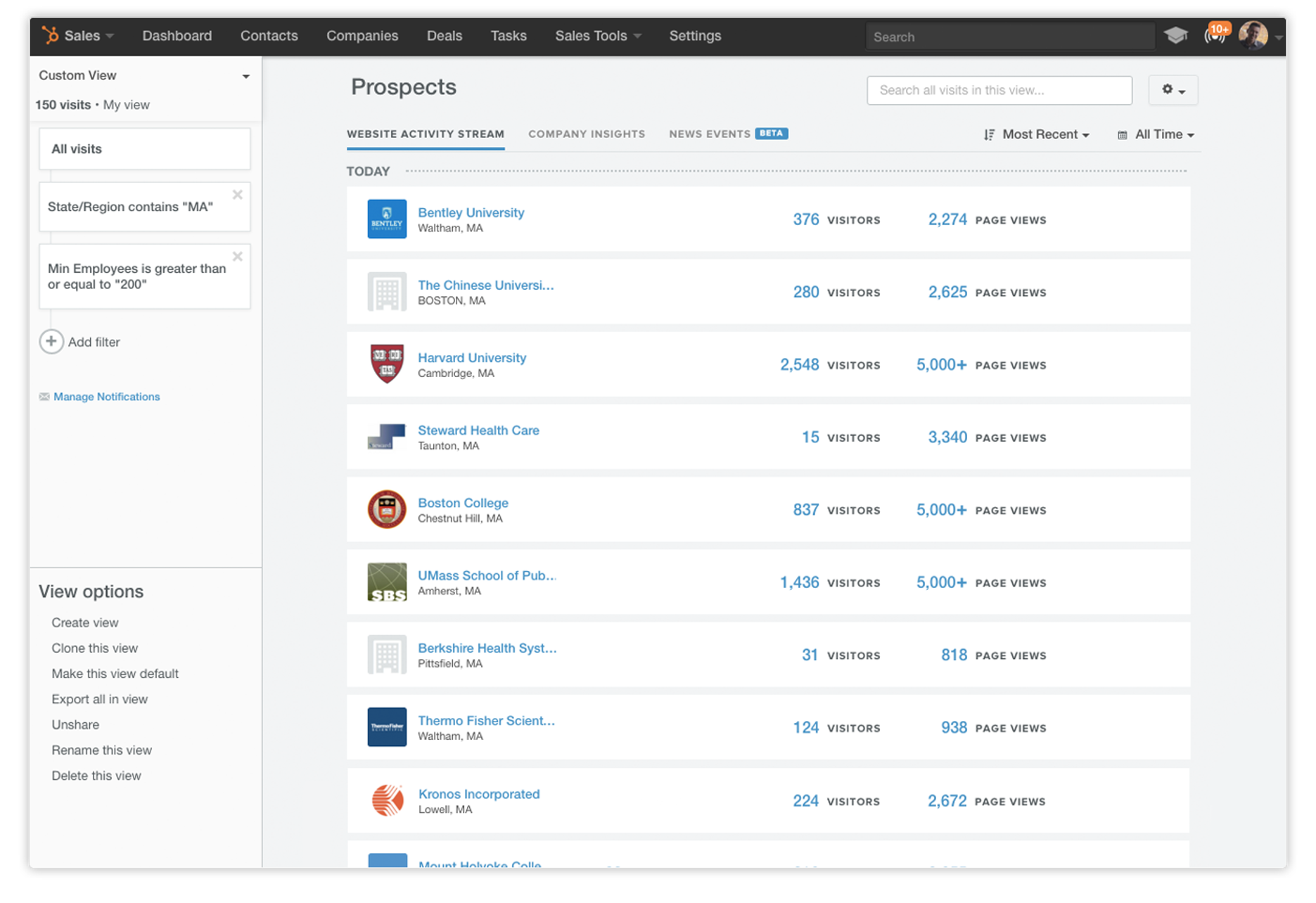
Task: Click the Steward Health Care logo
Action: coord(387,436)
